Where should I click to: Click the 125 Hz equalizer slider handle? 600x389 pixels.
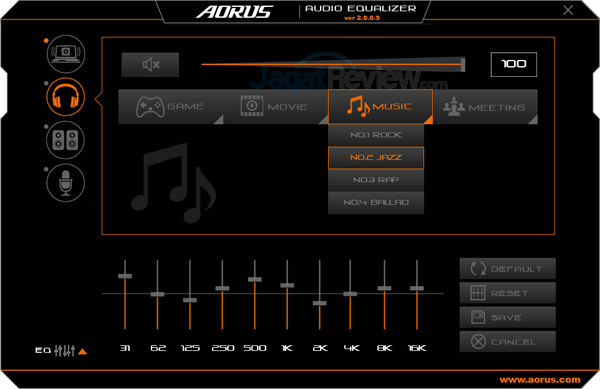tap(190, 300)
